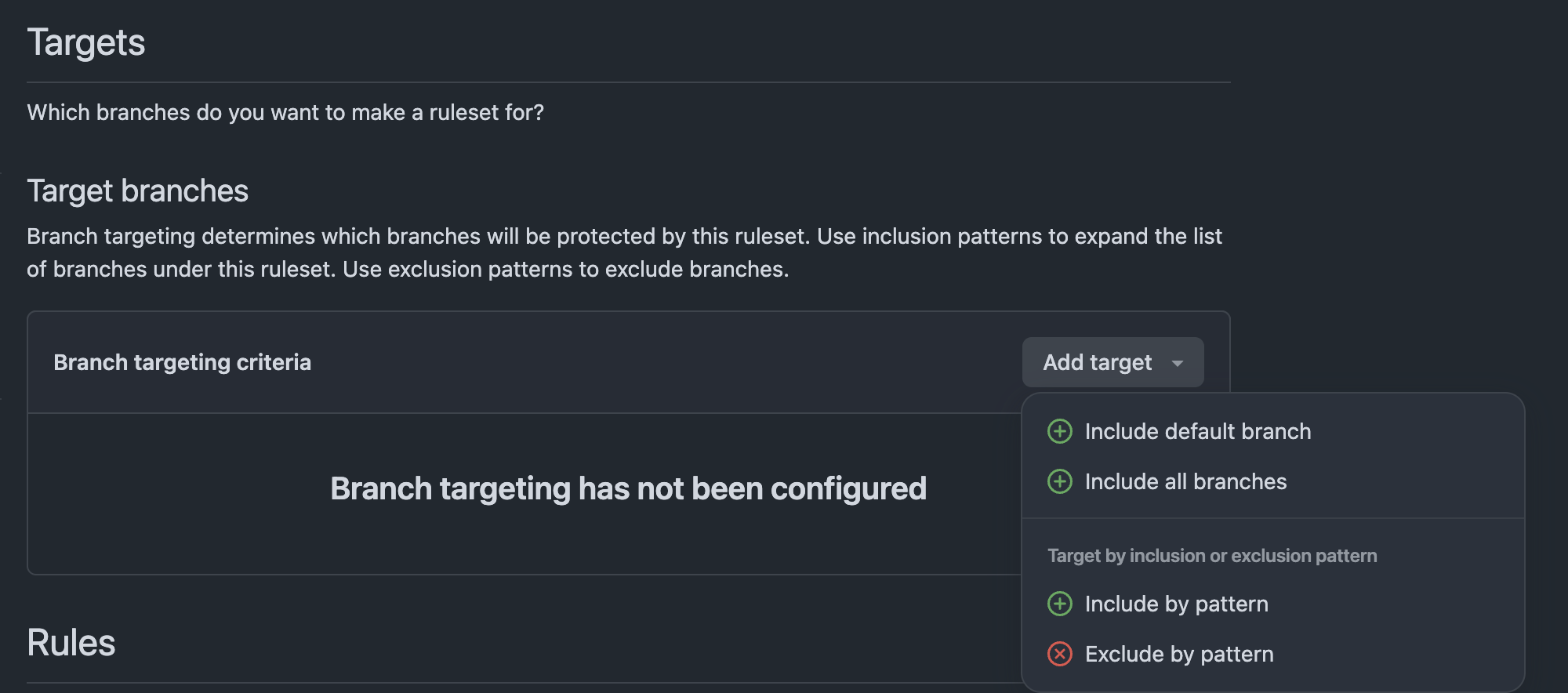The height and width of the screenshot is (693, 1568).
Task: Click the 'Target by inclusion or exclusion pattern' header
Action: 1212,556
